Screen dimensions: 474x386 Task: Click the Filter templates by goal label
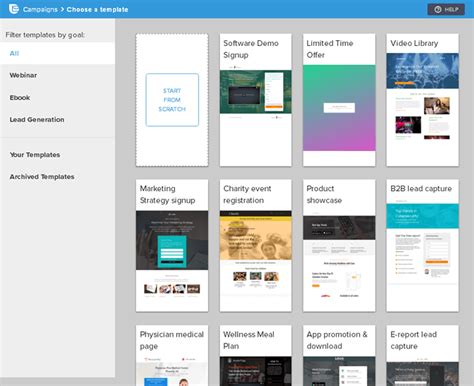[x=45, y=35]
